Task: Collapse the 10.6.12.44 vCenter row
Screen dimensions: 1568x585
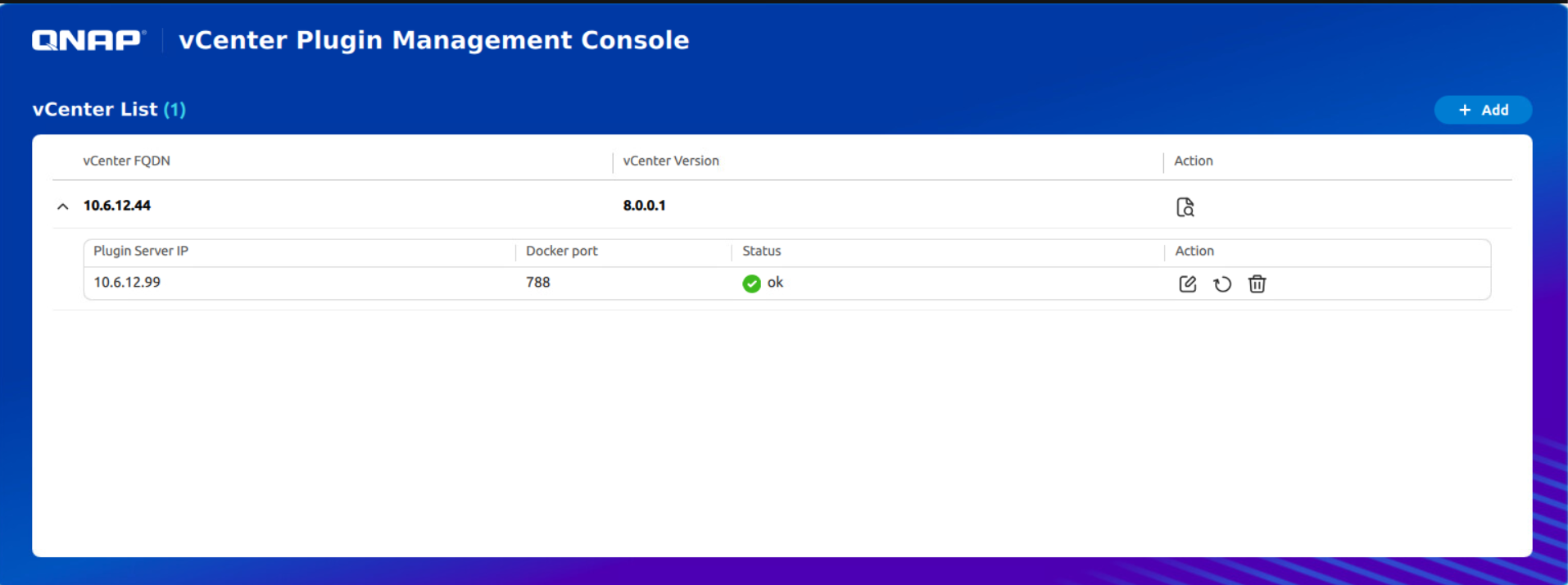Action: tap(63, 206)
